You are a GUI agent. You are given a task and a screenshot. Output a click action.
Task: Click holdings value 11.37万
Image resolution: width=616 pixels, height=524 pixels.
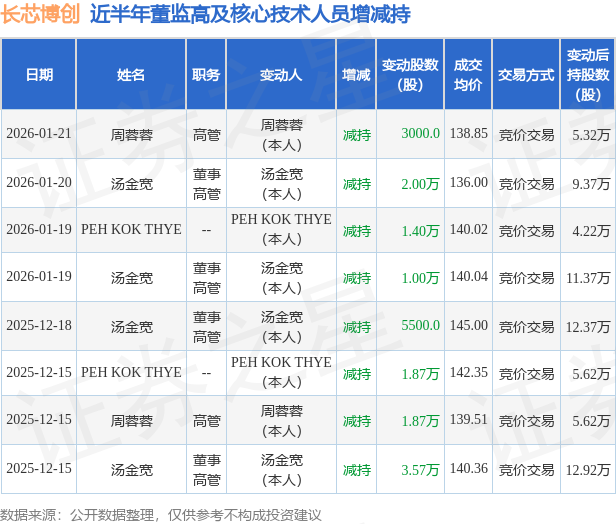coord(588,278)
